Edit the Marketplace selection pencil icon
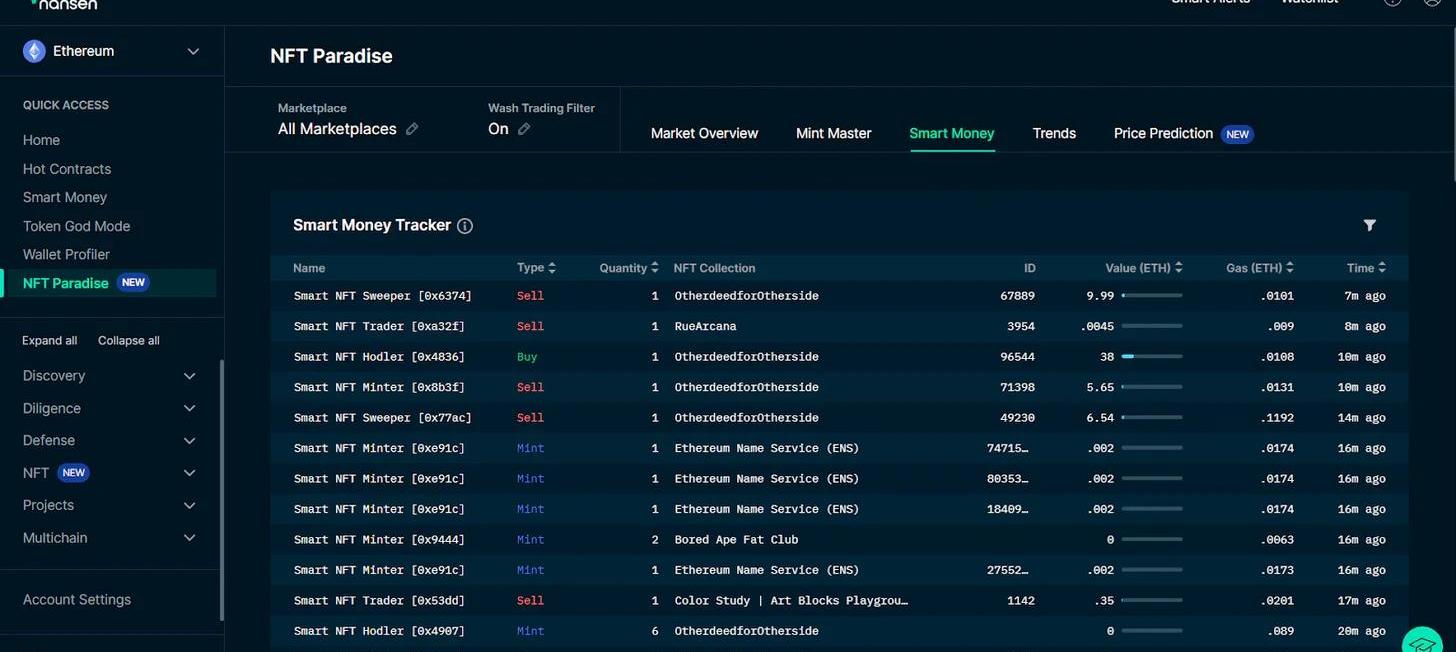1456x652 pixels. [x=412, y=129]
